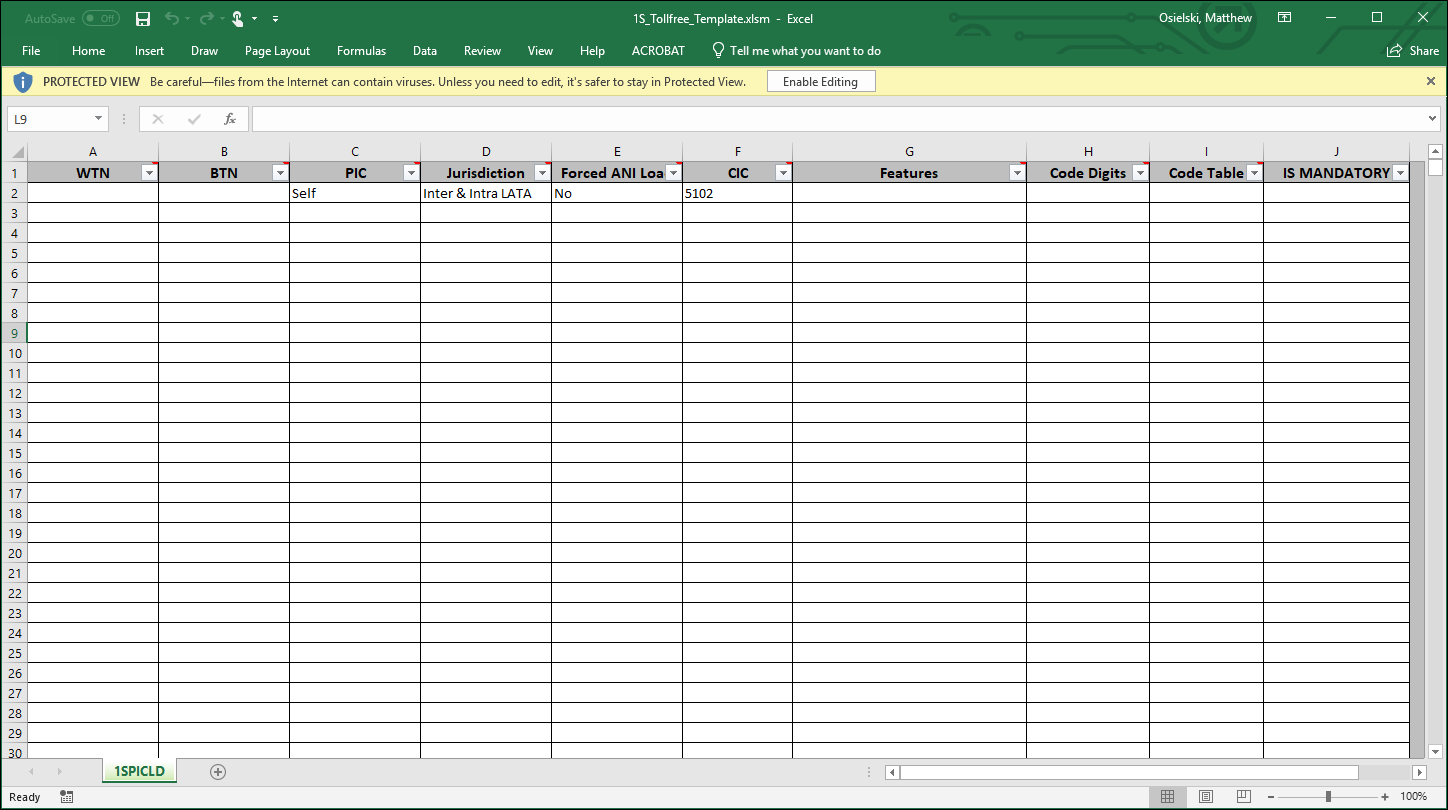Open the Review tab
This screenshot has width=1448, height=810.
coord(483,51)
